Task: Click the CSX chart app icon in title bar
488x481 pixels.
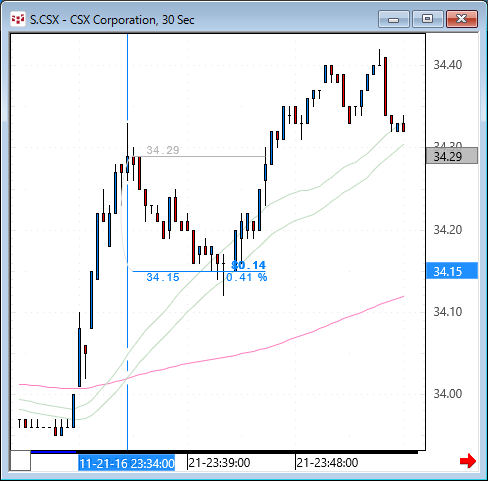Action: (x=17, y=20)
